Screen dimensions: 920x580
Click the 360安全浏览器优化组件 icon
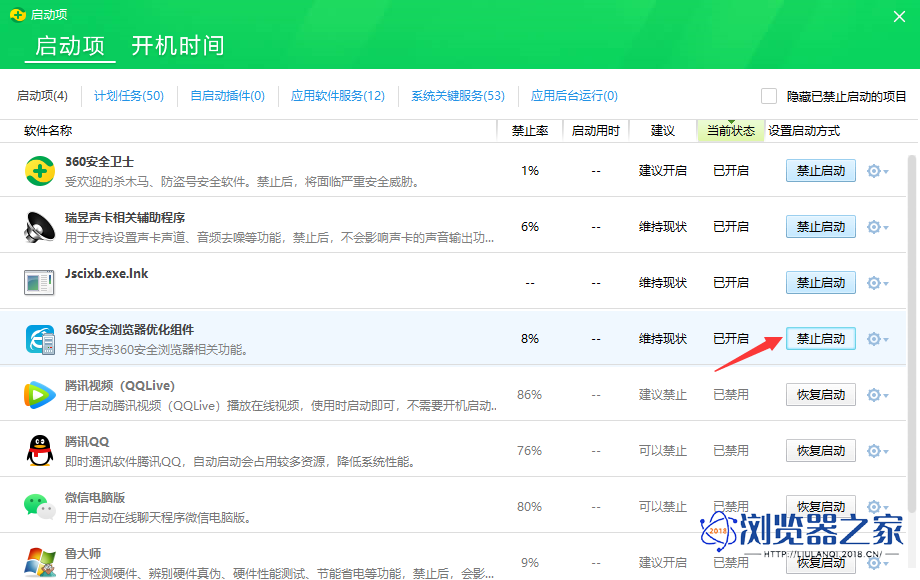click(40, 339)
